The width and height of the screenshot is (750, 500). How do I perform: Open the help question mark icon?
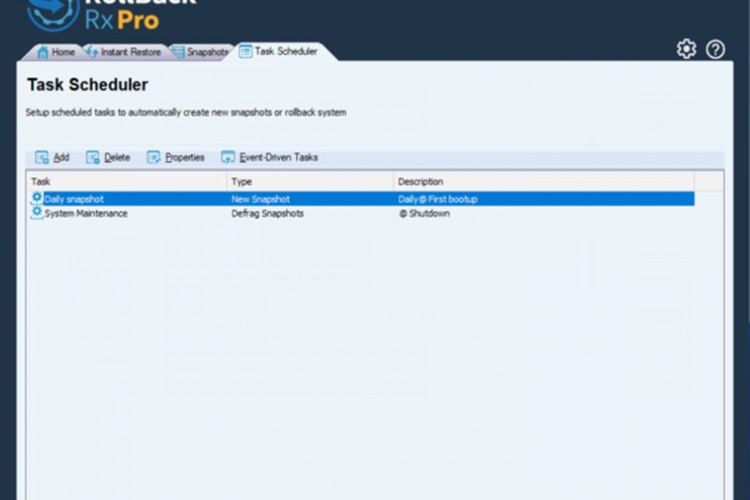716,49
